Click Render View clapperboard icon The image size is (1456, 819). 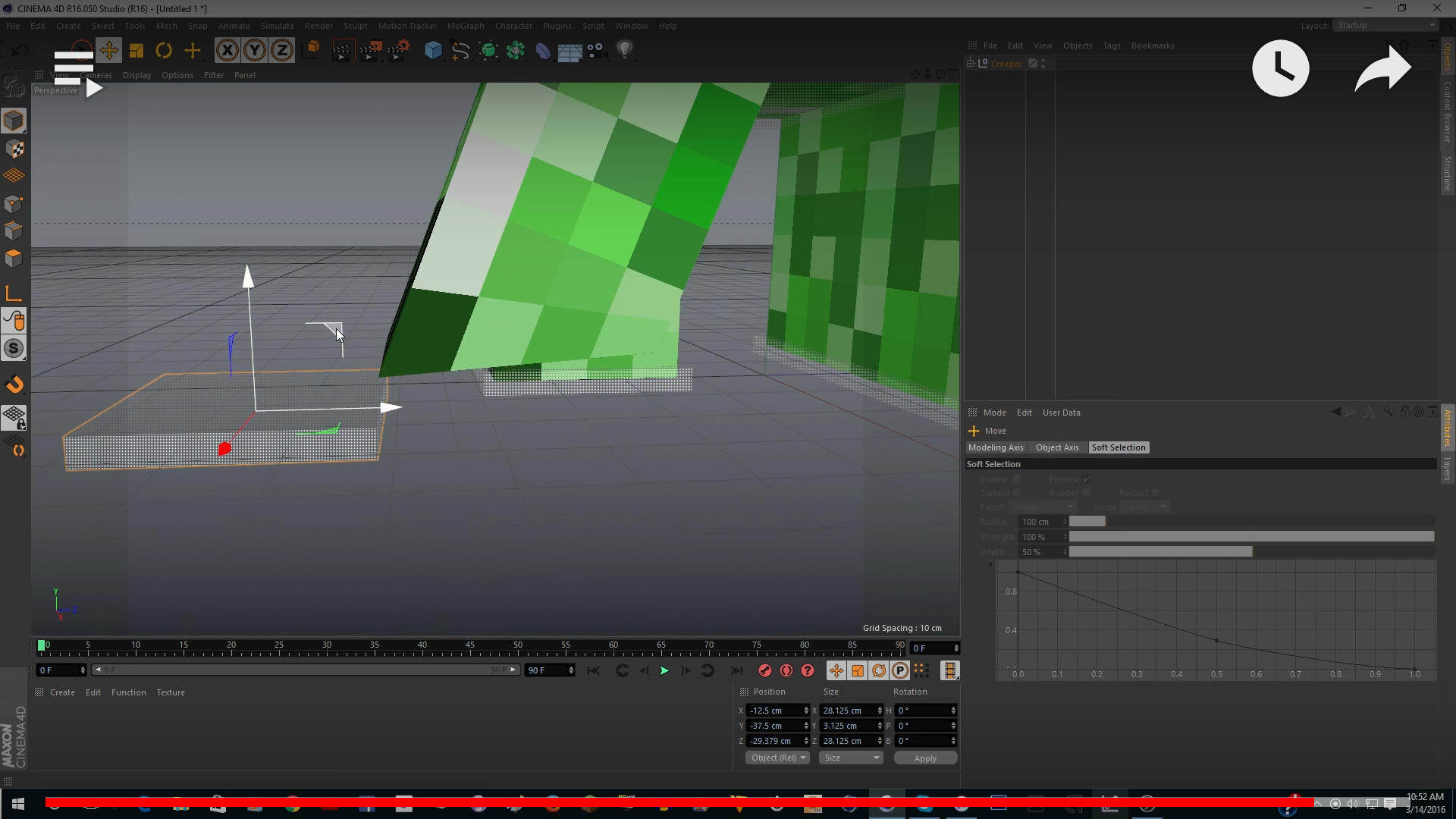[x=343, y=51]
